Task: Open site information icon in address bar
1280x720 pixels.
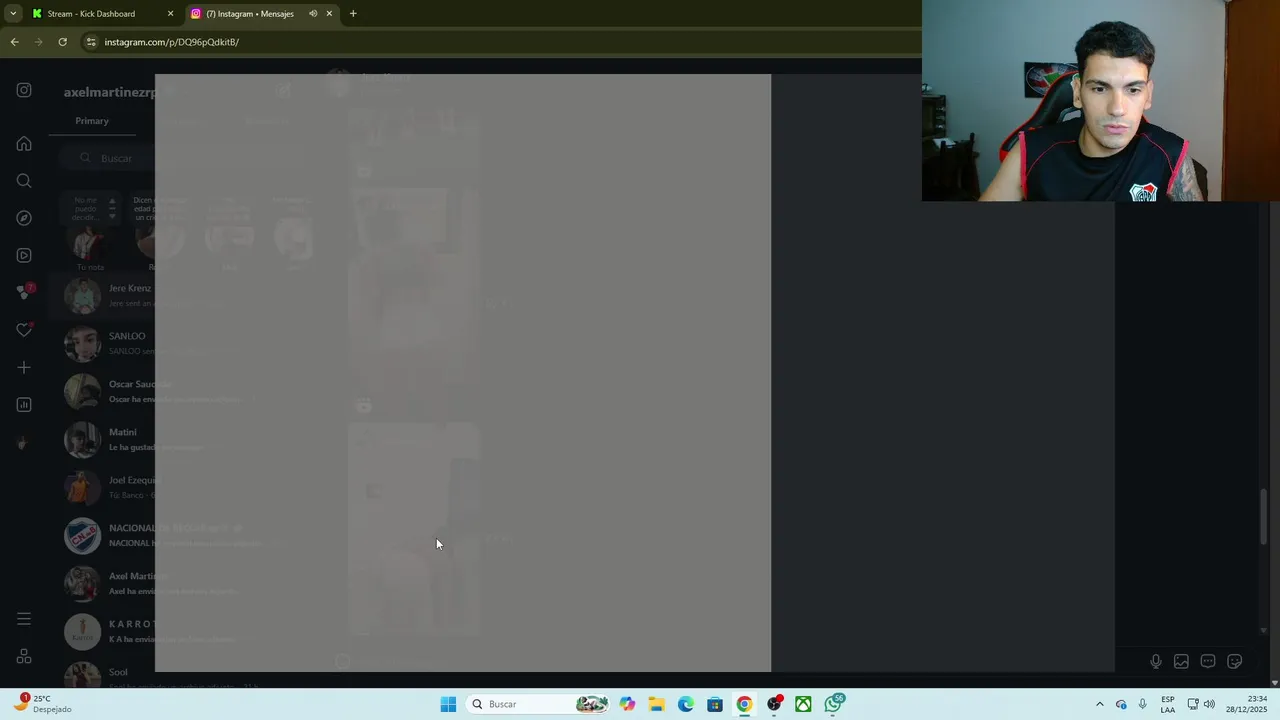Action: [91, 42]
